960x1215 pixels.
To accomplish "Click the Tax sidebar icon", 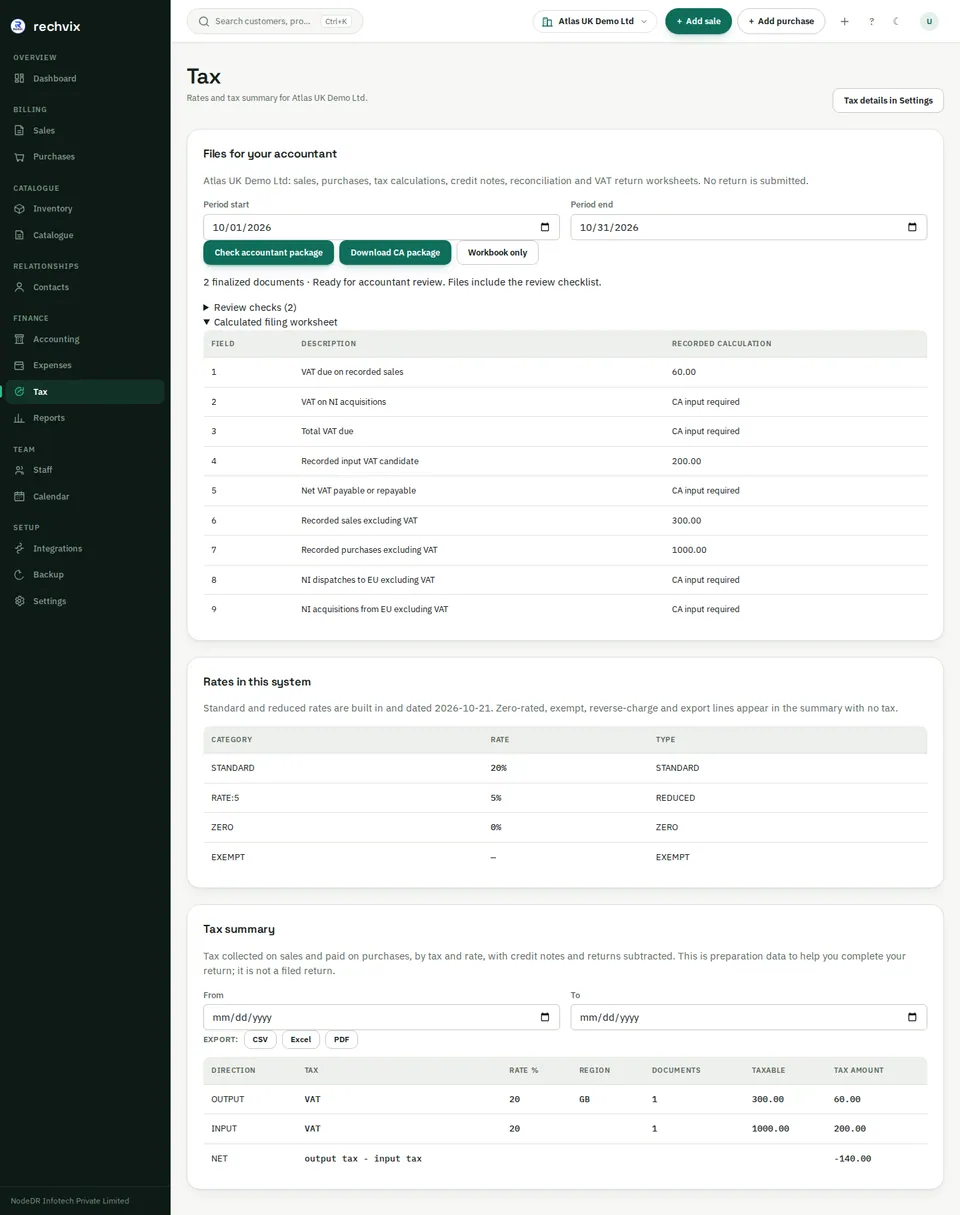I will coord(20,391).
